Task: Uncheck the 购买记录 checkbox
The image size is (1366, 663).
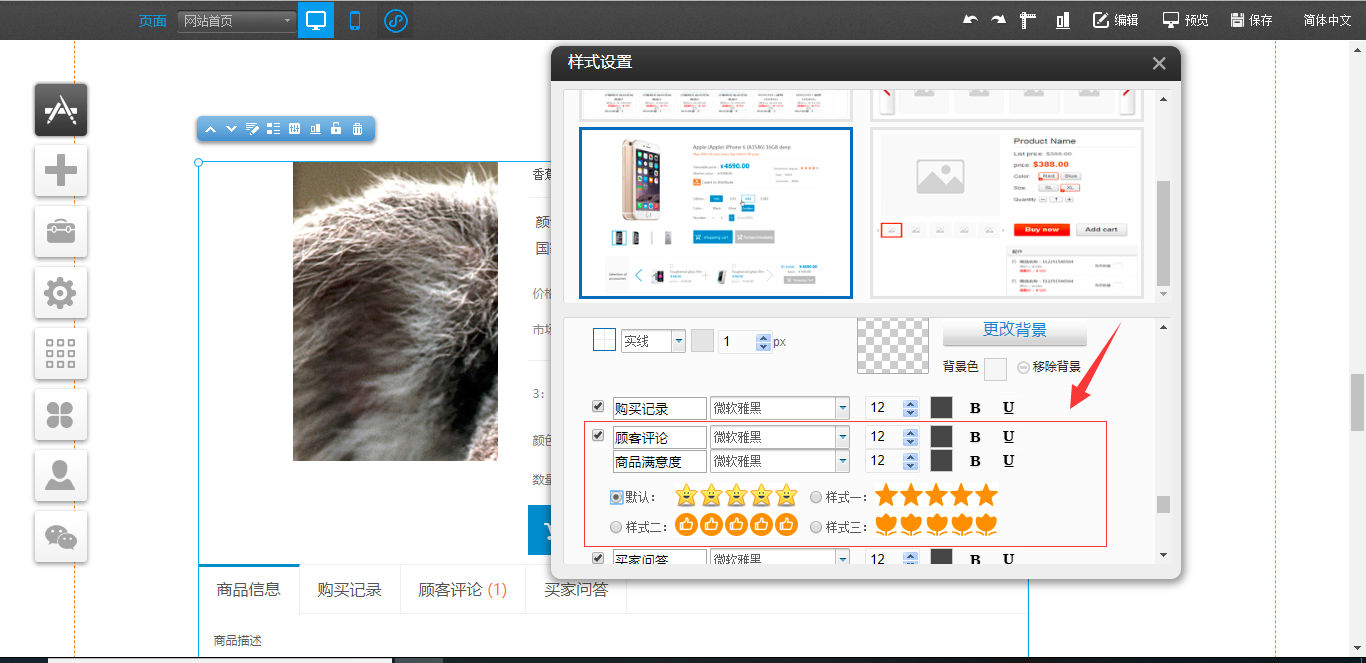Action: click(x=598, y=407)
